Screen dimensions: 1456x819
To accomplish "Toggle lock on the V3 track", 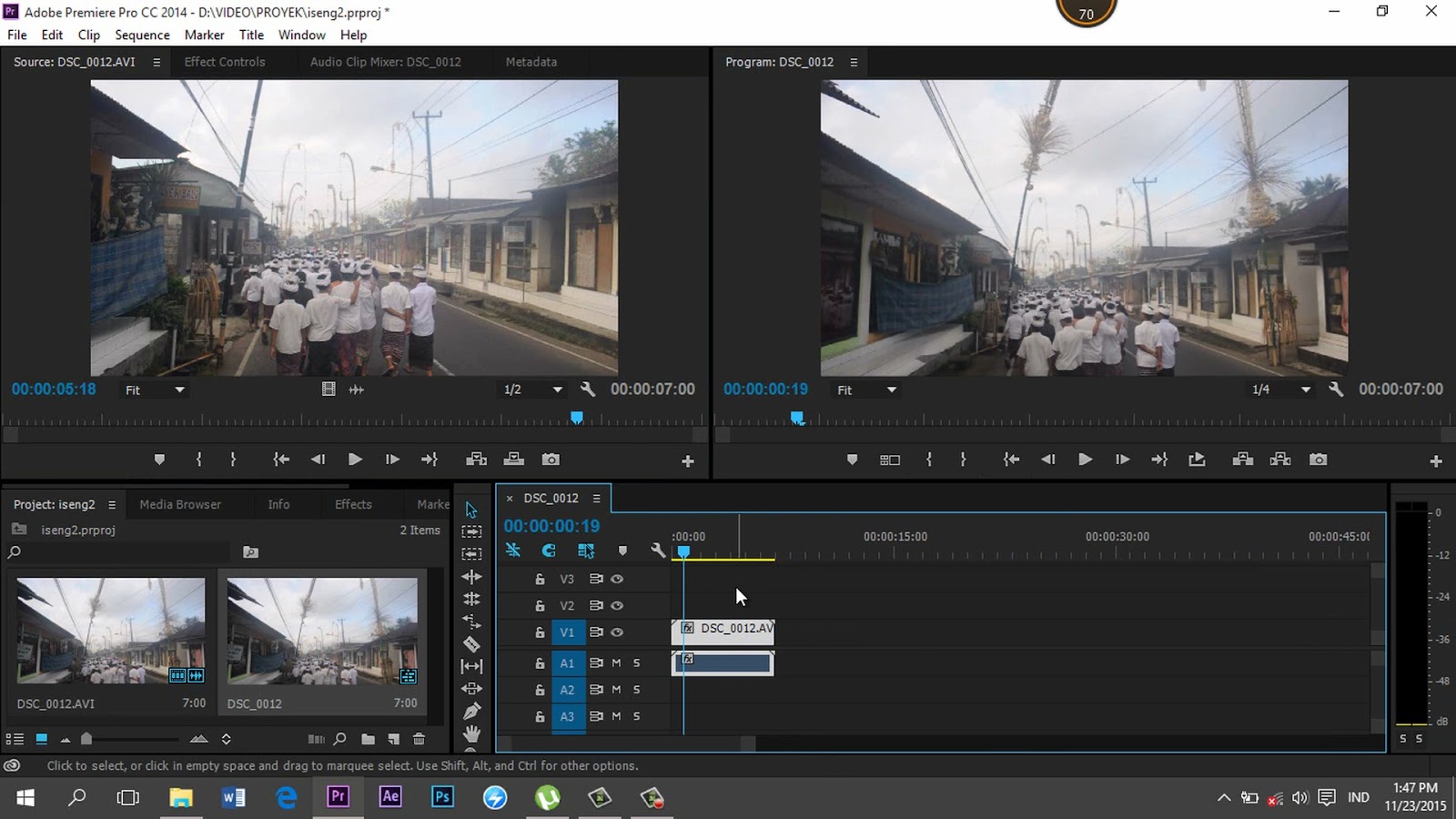I will [x=540, y=579].
